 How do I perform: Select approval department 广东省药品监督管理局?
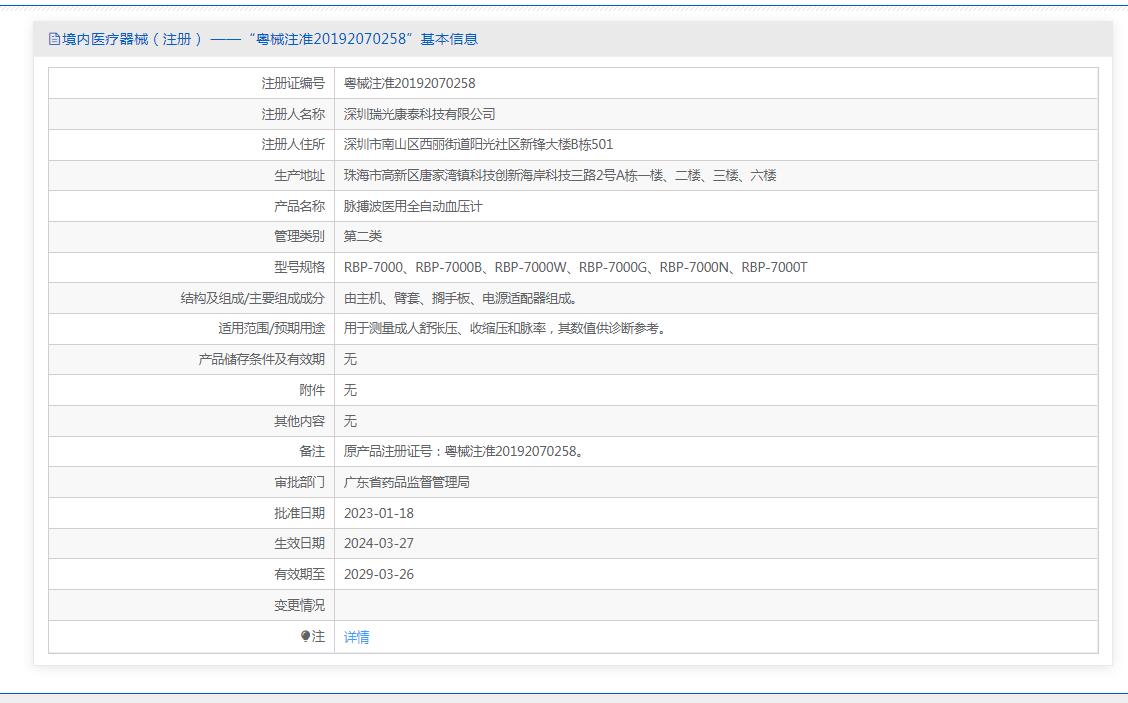406,482
